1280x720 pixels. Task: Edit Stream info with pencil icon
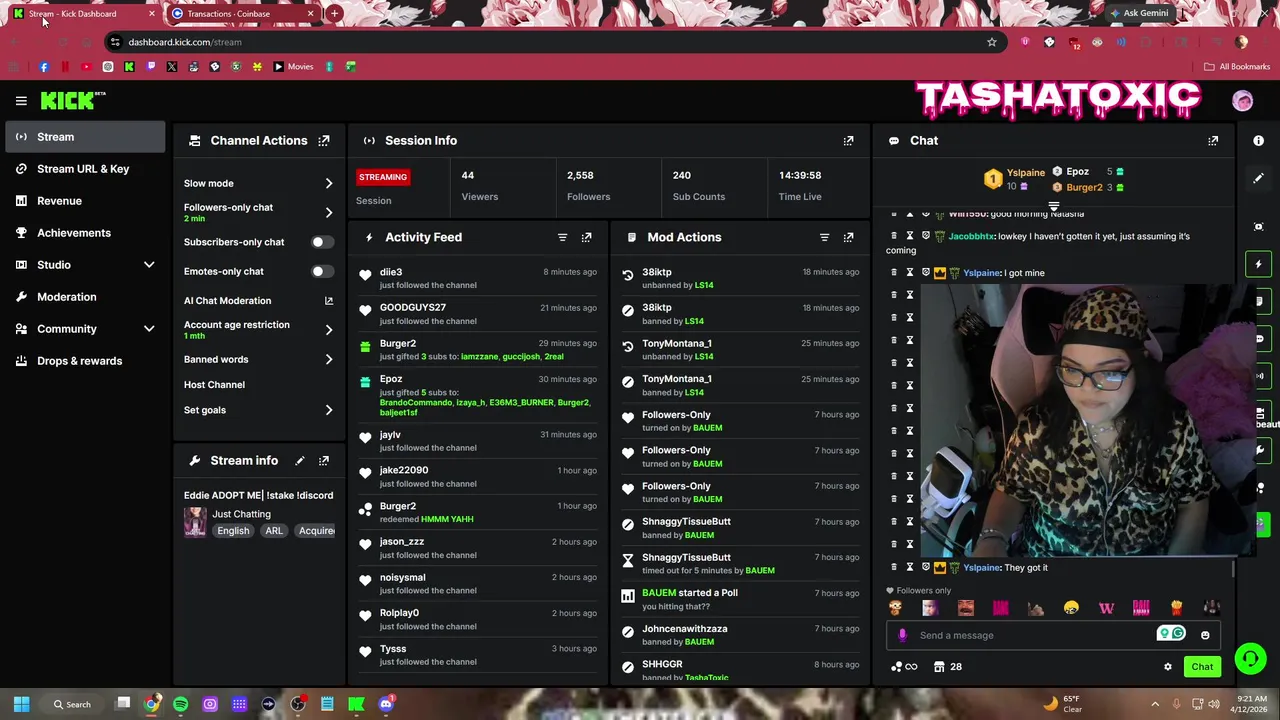click(299, 461)
